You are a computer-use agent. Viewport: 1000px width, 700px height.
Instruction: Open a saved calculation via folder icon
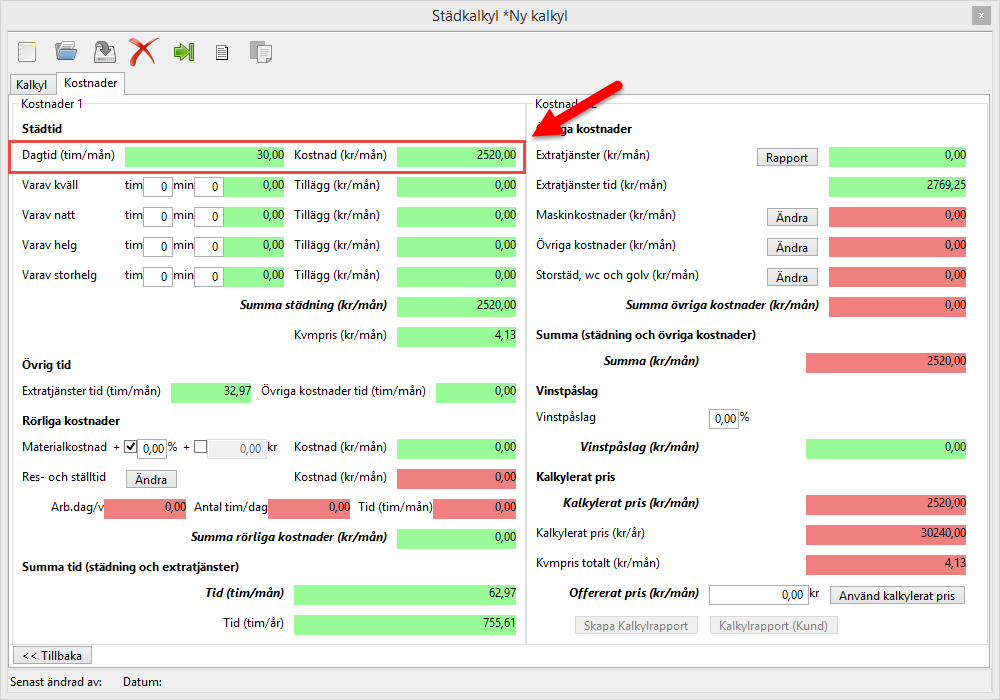(x=66, y=52)
